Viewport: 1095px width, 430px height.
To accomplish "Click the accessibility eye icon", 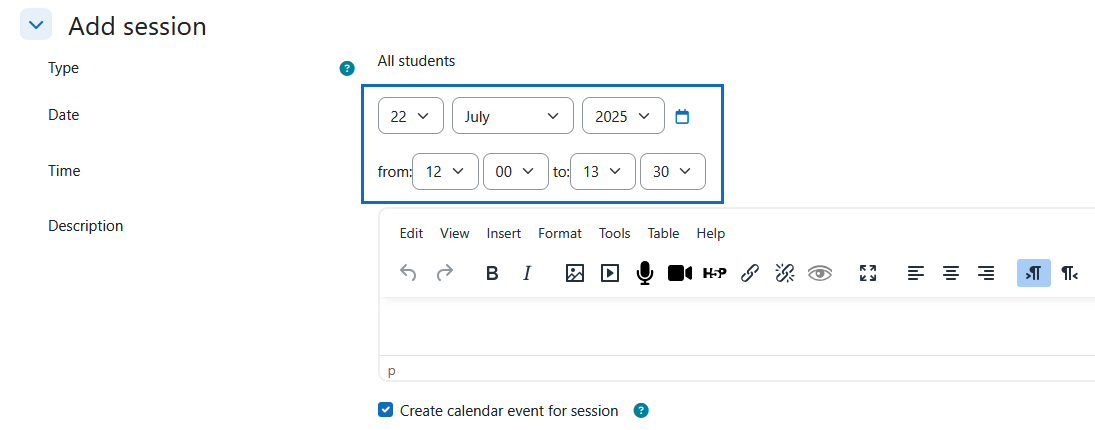I will tap(820, 273).
